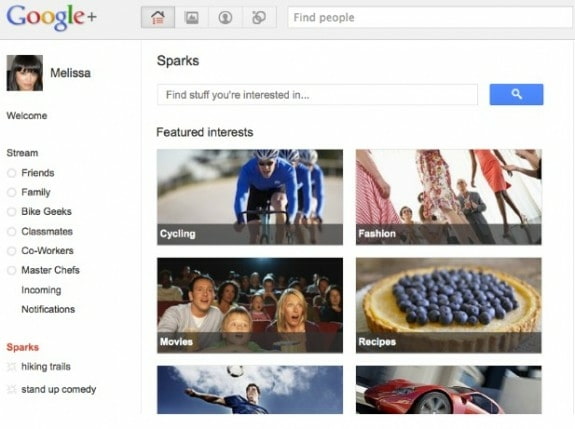This screenshot has width=575, height=429.
Task: Open the Notifications link
Action: pyautogui.click(x=48, y=309)
